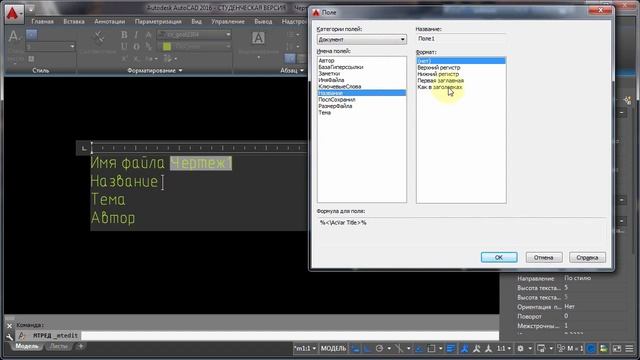Open the Вид ribbon tab
The width and height of the screenshot is (640, 360).
coord(196,22)
